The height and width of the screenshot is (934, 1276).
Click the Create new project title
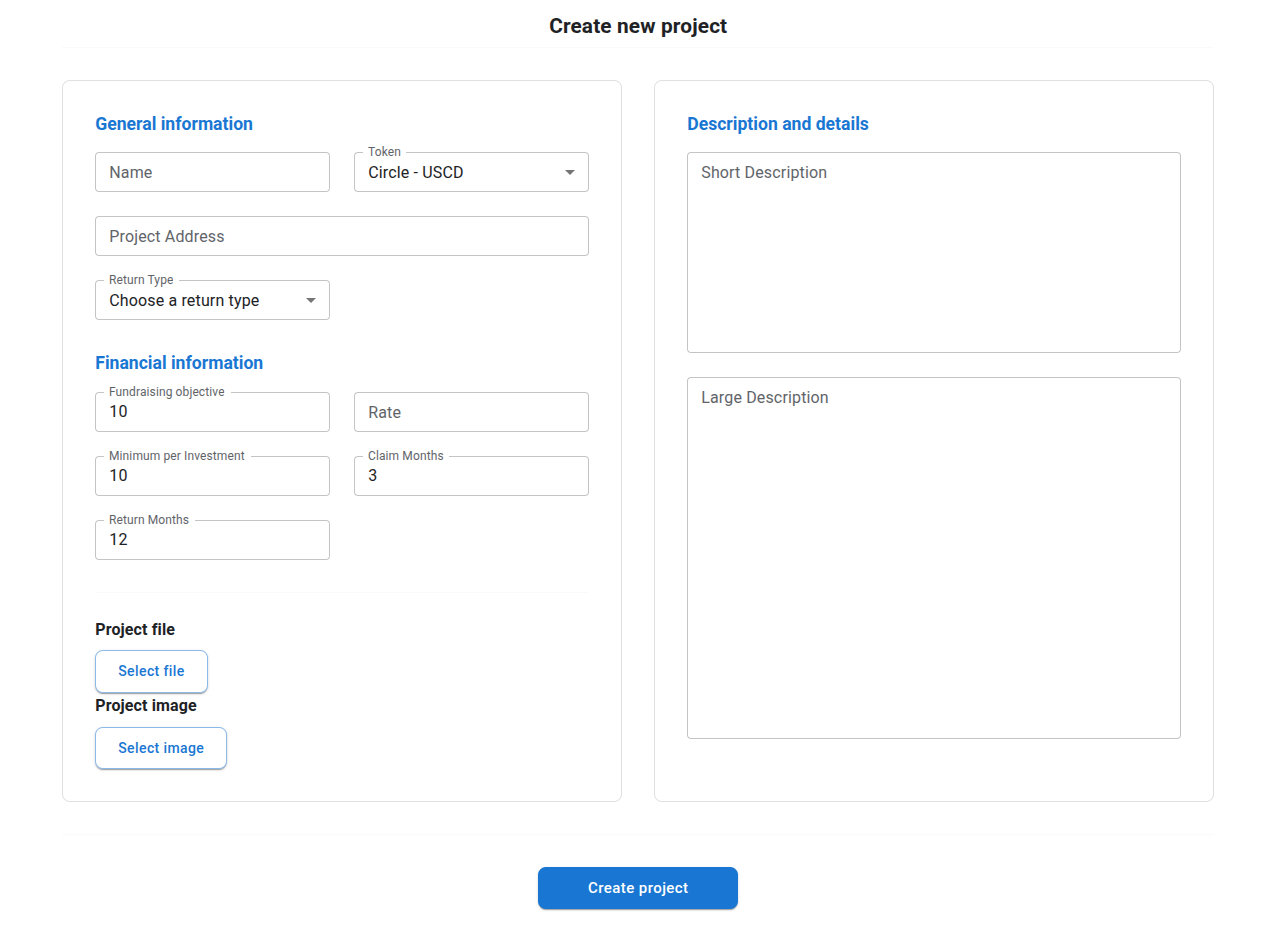(638, 26)
